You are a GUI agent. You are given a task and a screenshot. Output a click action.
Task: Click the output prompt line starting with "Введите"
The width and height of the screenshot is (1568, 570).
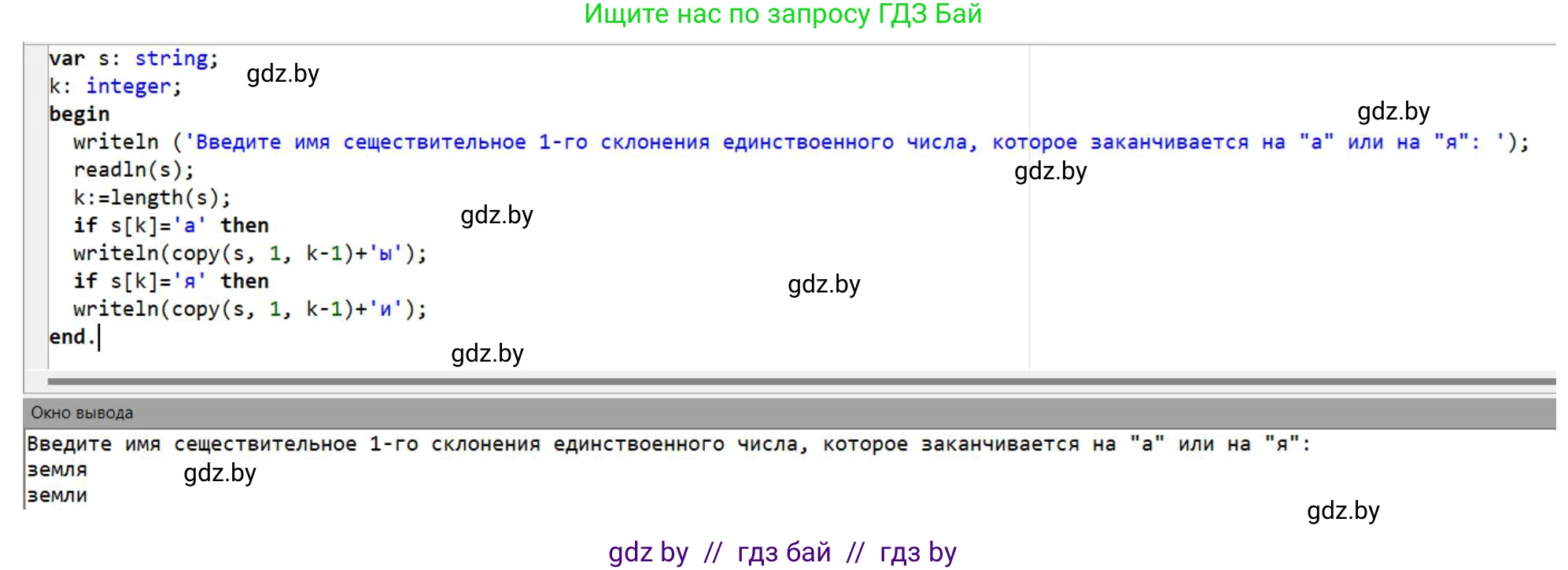pos(669,445)
